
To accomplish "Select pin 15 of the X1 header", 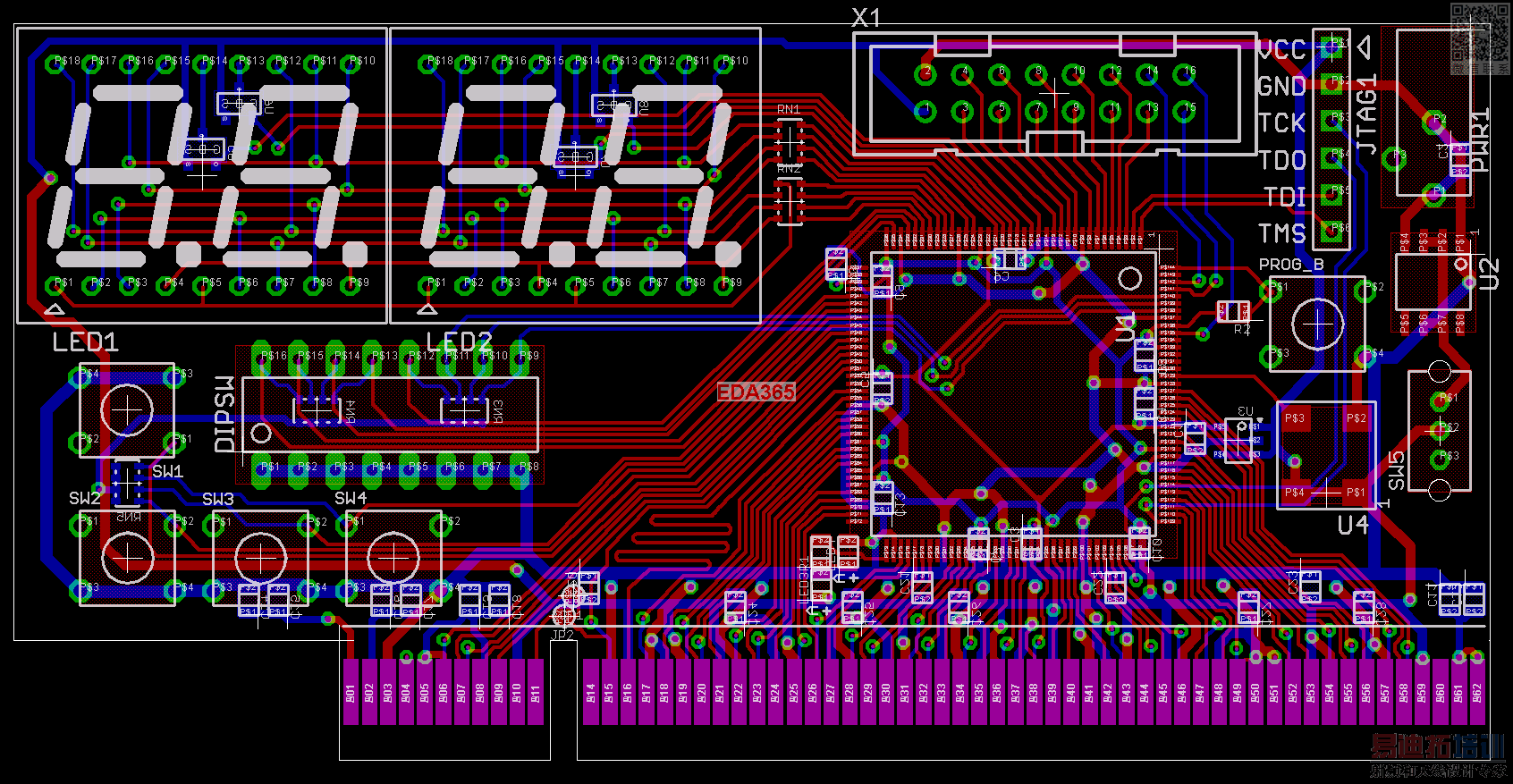I will (1185, 111).
